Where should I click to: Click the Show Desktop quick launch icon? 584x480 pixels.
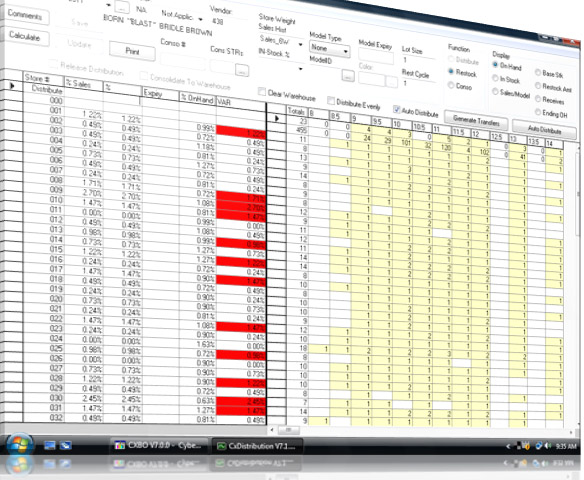50,445
